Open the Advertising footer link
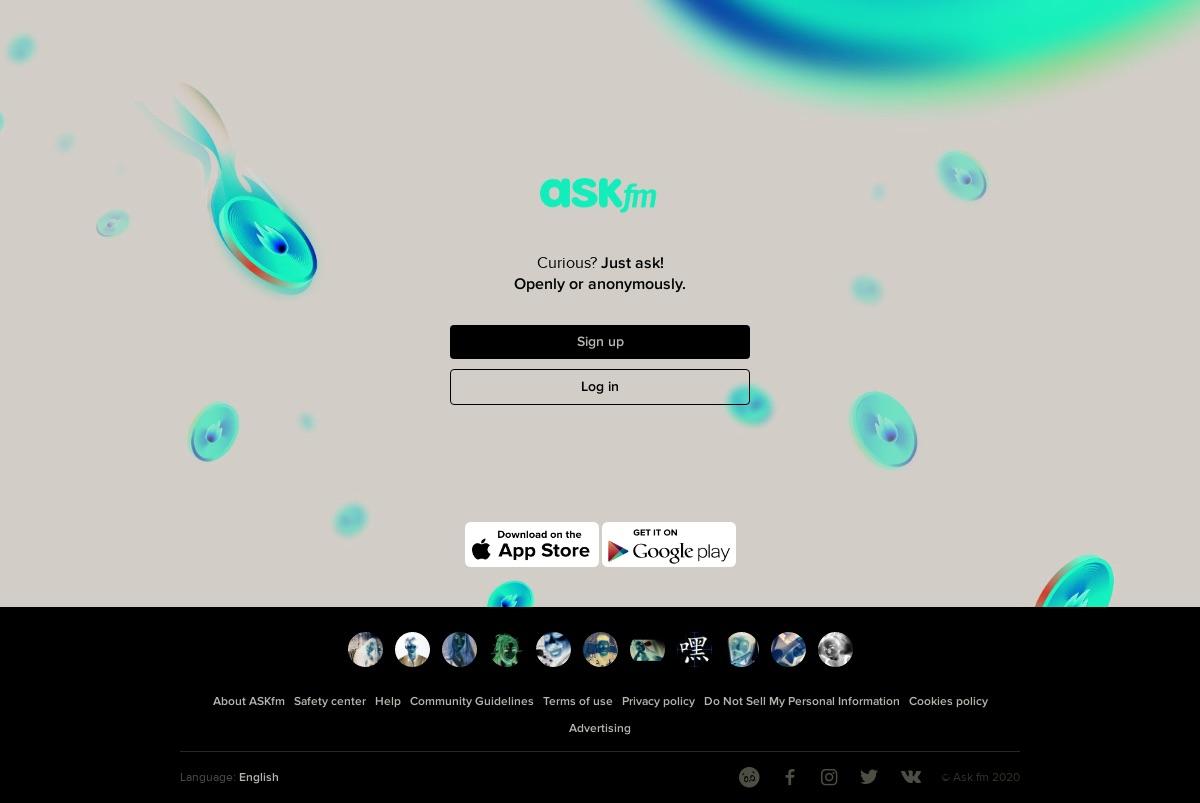The height and width of the screenshot is (803, 1200). [x=600, y=728]
